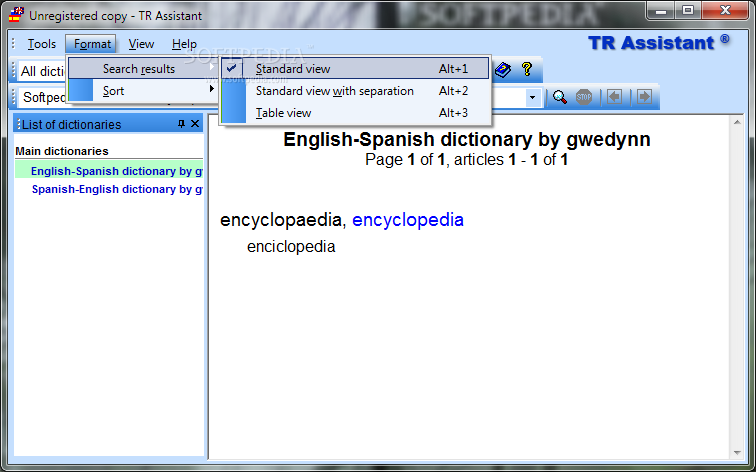756x472 pixels.
Task: Open the View menu
Action: [x=141, y=44]
